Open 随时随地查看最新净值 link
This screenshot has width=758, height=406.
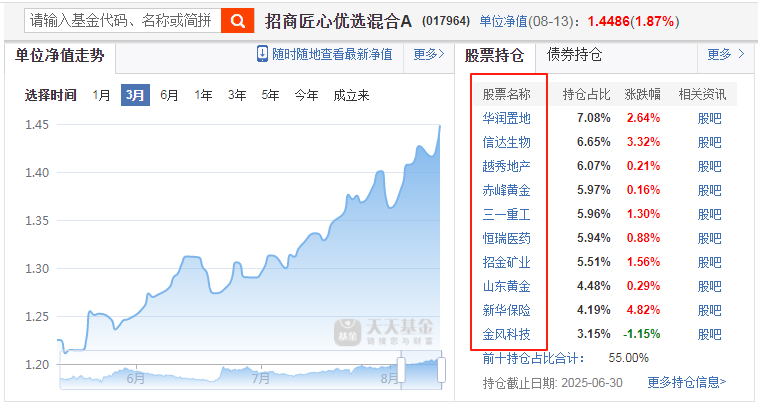pyautogui.click(x=332, y=54)
